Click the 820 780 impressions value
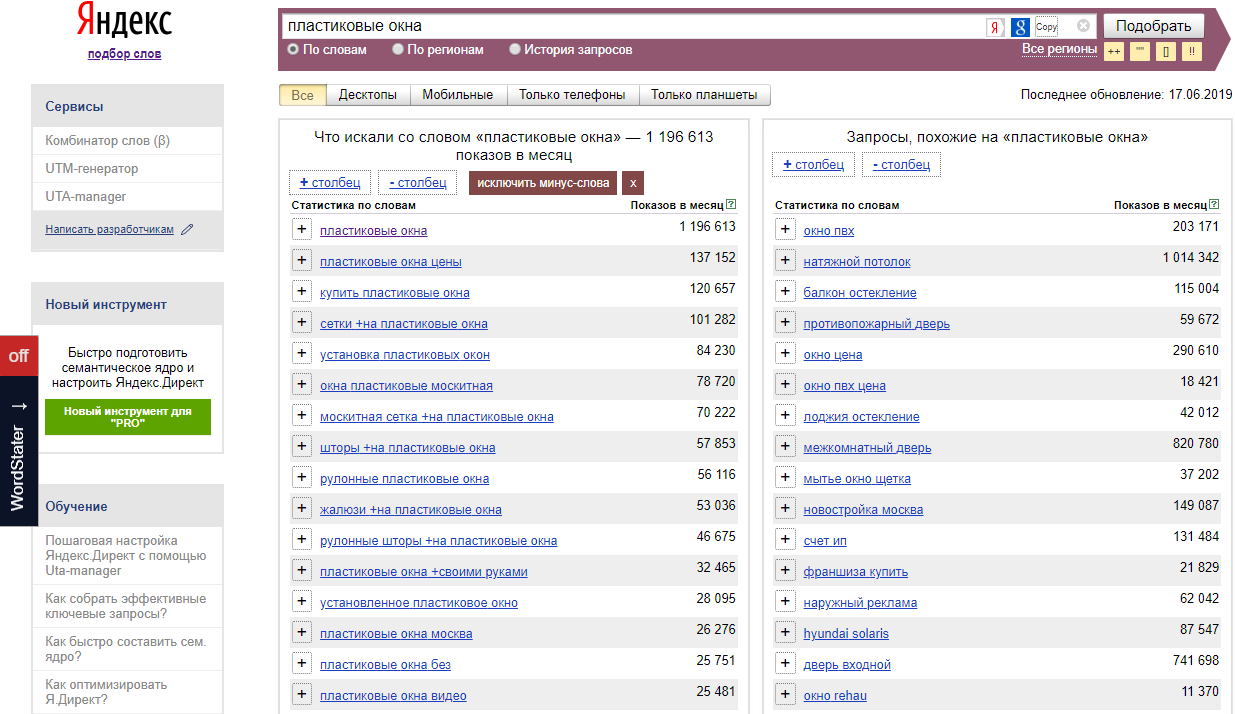Image resolution: width=1235 pixels, height=714 pixels. click(x=1196, y=444)
